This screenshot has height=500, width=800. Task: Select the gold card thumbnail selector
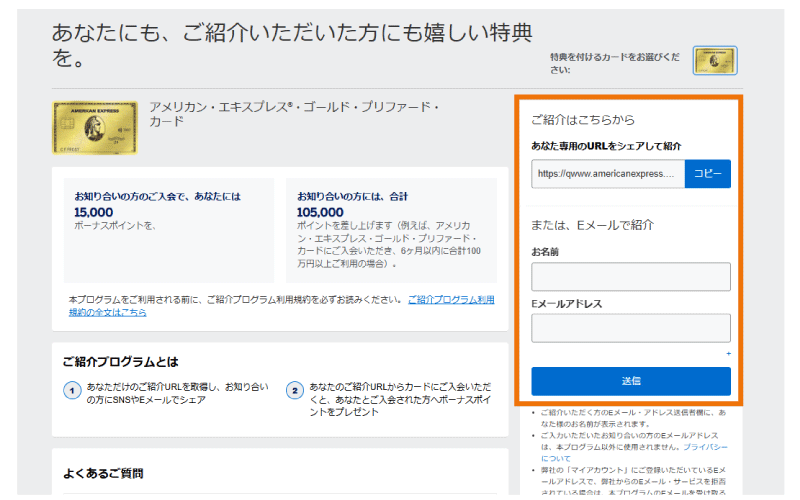tap(715, 60)
